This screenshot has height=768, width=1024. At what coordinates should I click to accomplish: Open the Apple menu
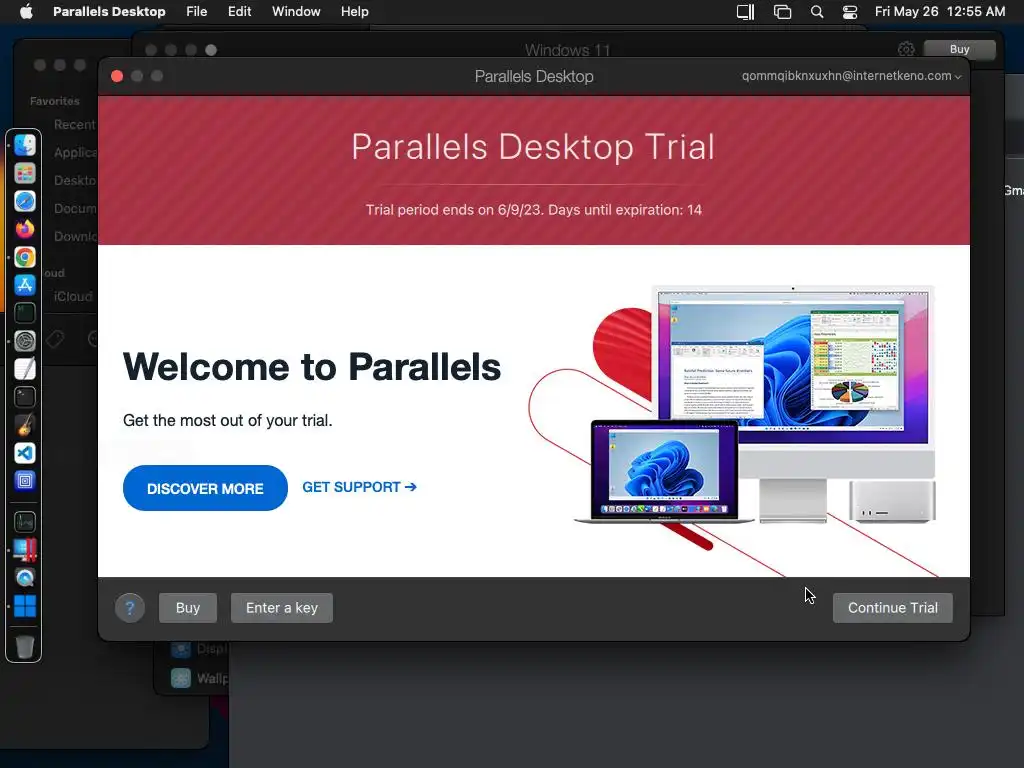point(26,12)
